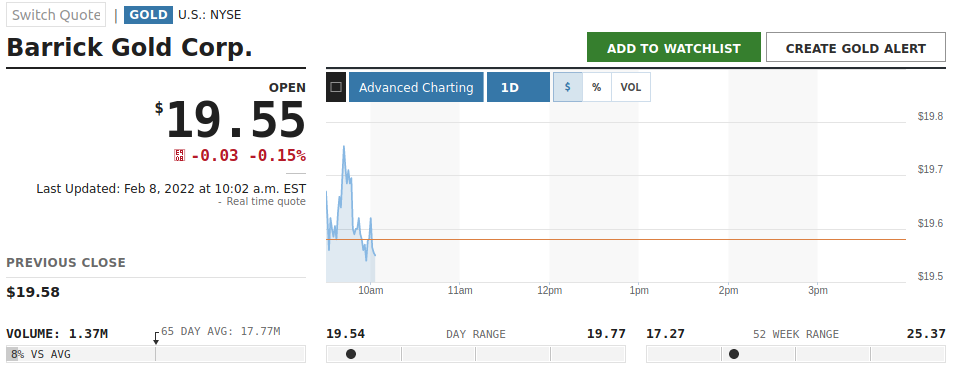Click the orange previous close line
The height and width of the screenshot is (381, 966).
(x=616, y=239)
